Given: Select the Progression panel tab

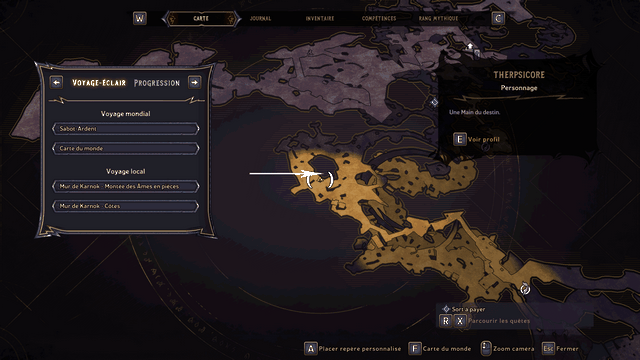Looking at the screenshot, I should (x=157, y=83).
